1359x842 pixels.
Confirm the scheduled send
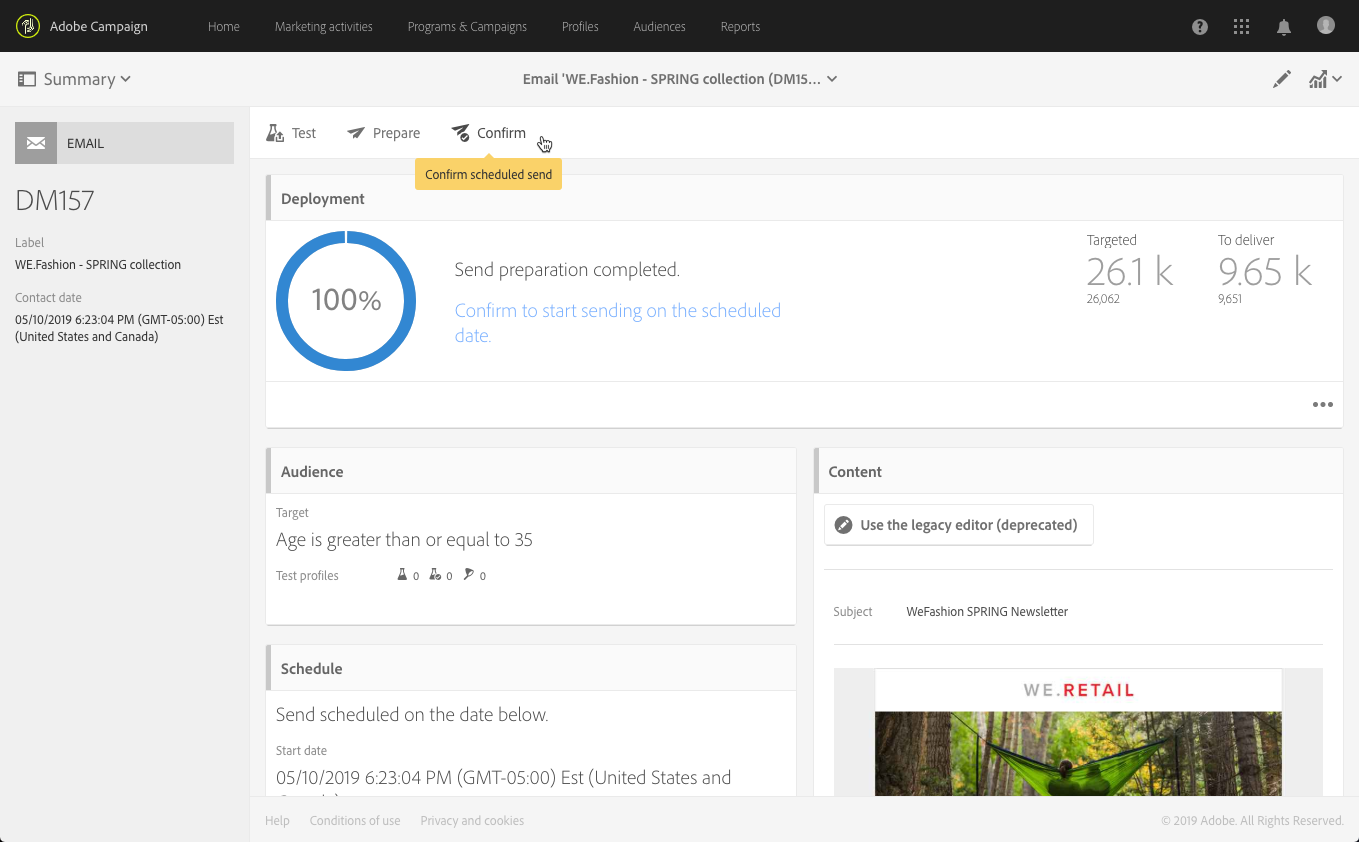point(489,133)
